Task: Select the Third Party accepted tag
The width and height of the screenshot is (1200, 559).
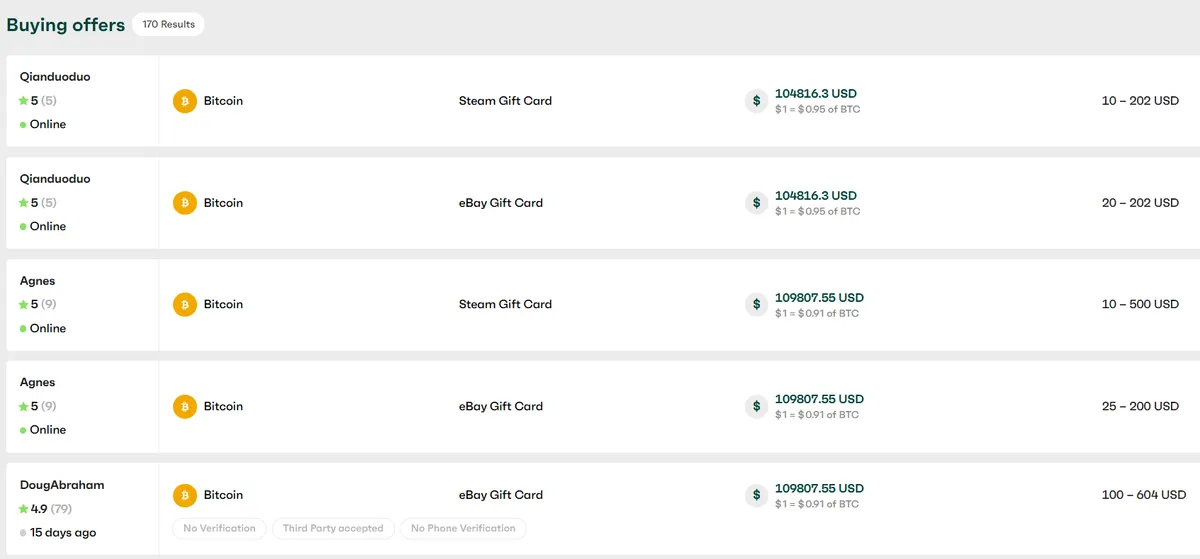Action: point(333,528)
